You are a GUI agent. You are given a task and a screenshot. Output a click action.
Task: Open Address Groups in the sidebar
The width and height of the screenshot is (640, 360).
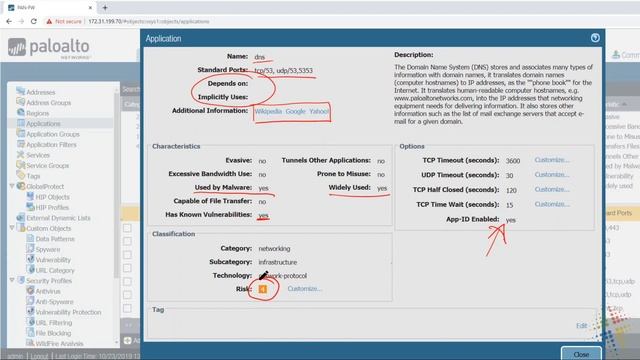click(x=48, y=103)
